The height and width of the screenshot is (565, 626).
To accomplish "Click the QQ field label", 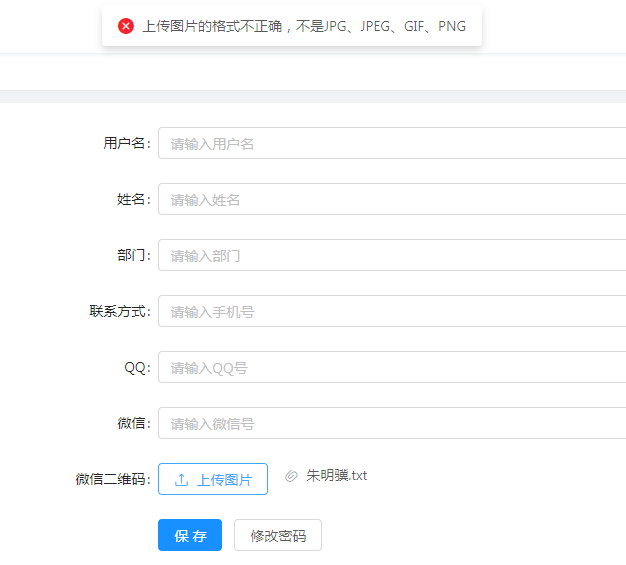I will [138, 367].
